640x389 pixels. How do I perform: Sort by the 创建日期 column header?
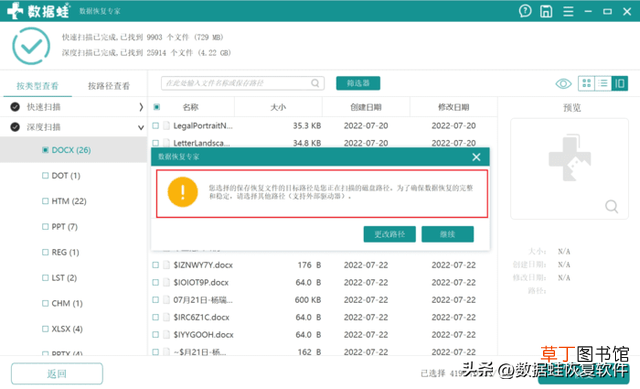coord(366,107)
